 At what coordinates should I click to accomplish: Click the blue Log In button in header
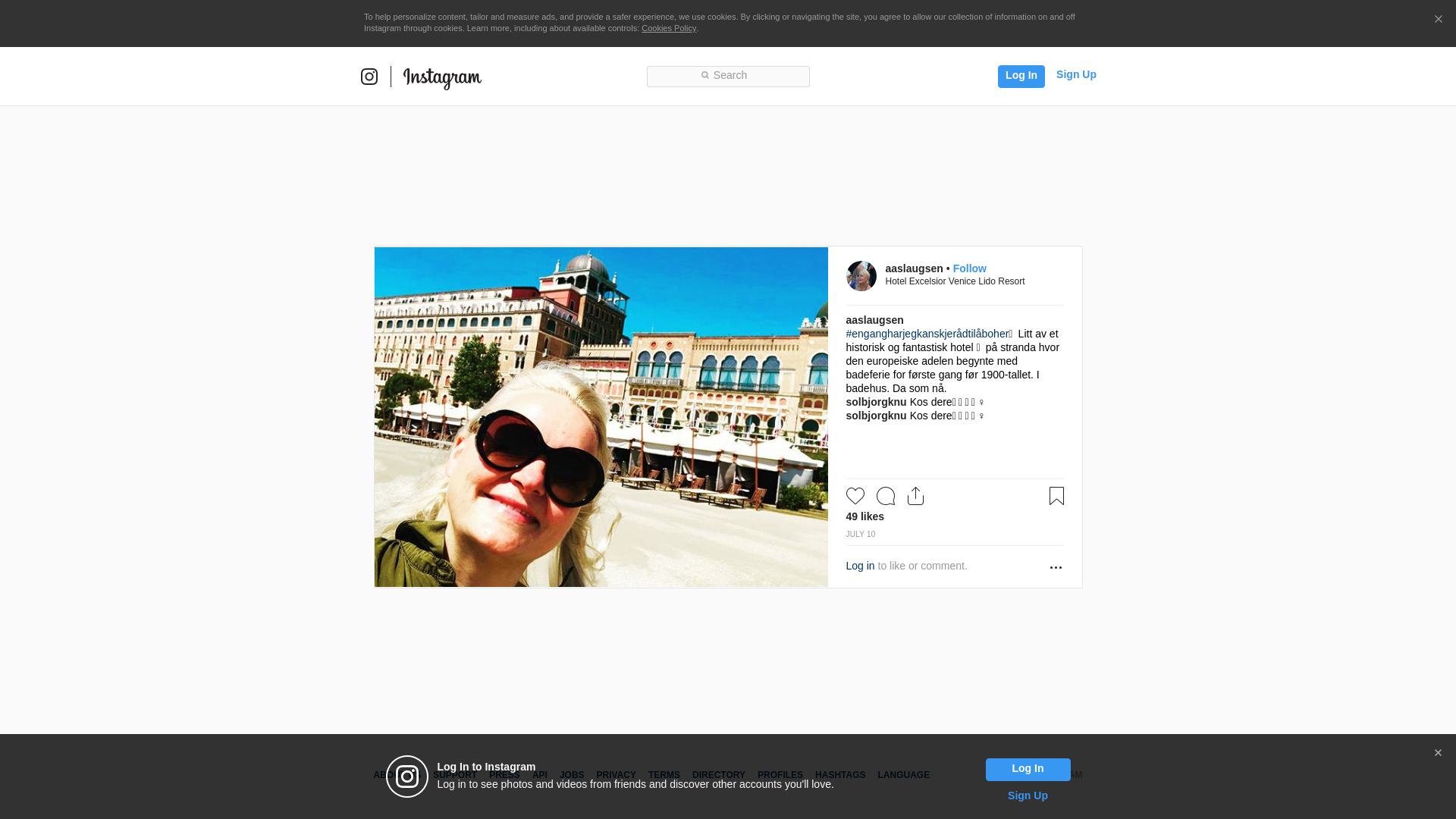coord(1021,76)
